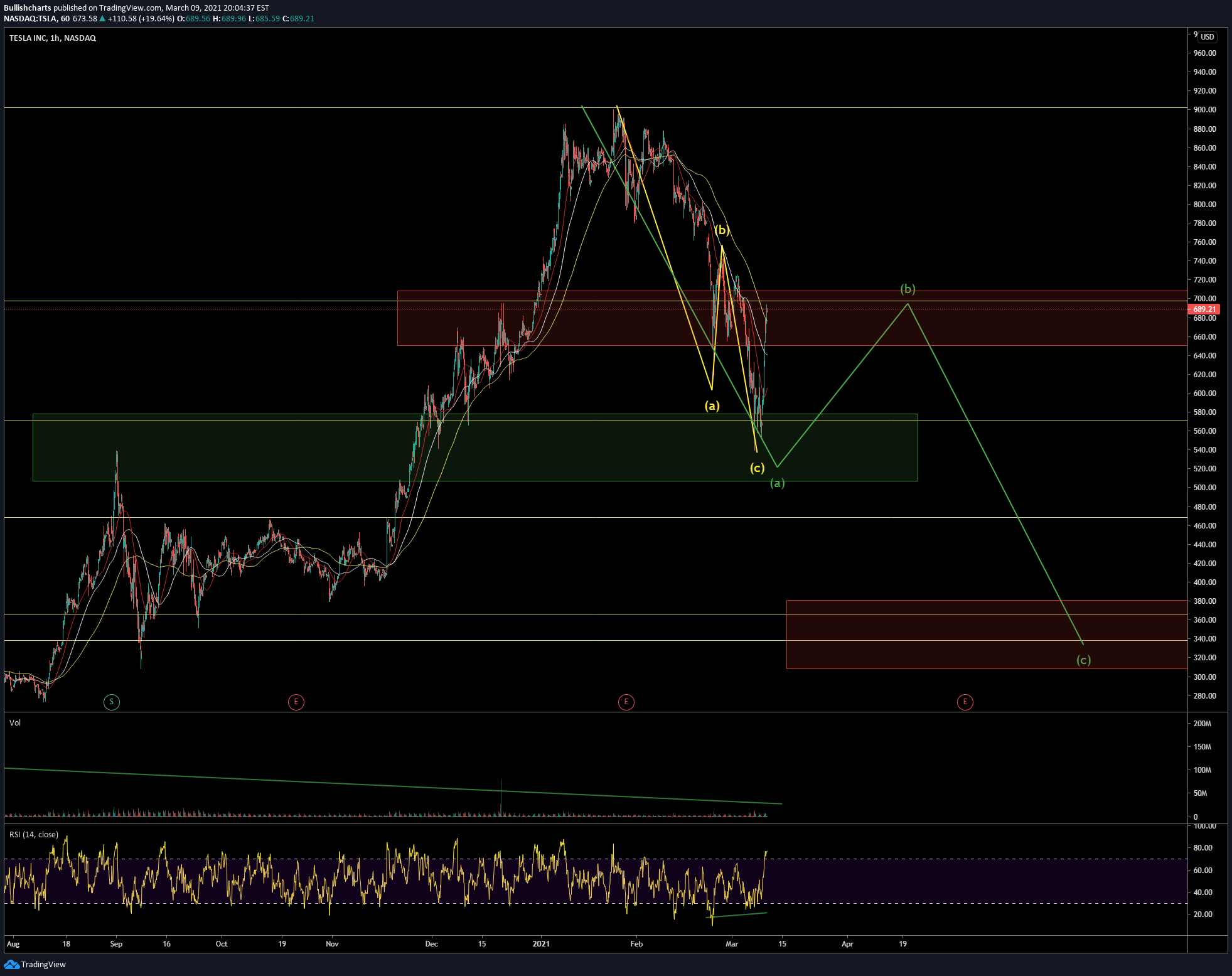Screen dimensions: 1232x976
Task: Click the 200M volume axis label
Action: pyautogui.click(x=1202, y=723)
